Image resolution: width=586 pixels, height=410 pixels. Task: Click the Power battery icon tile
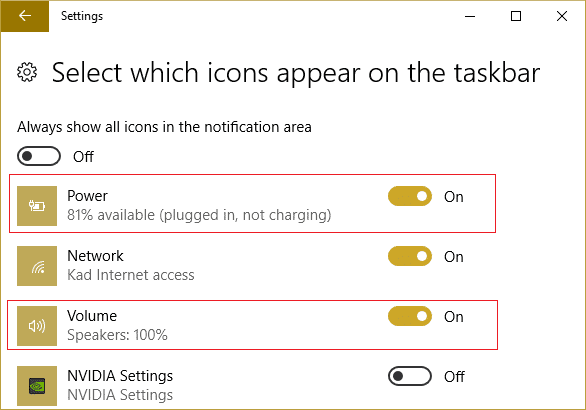[37, 206]
